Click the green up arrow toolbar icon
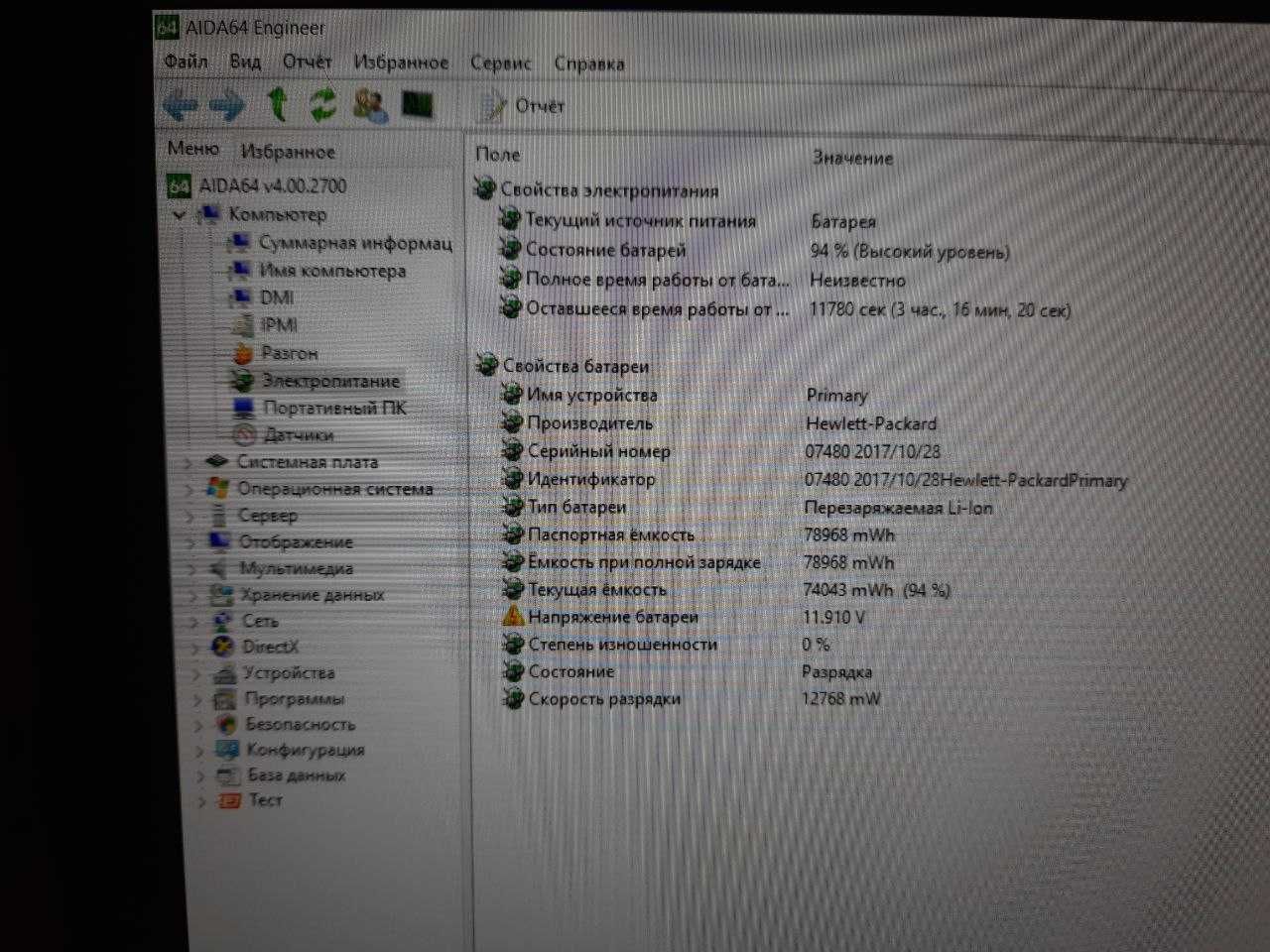Screen dimensions: 1270x952 (x=278, y=103)
